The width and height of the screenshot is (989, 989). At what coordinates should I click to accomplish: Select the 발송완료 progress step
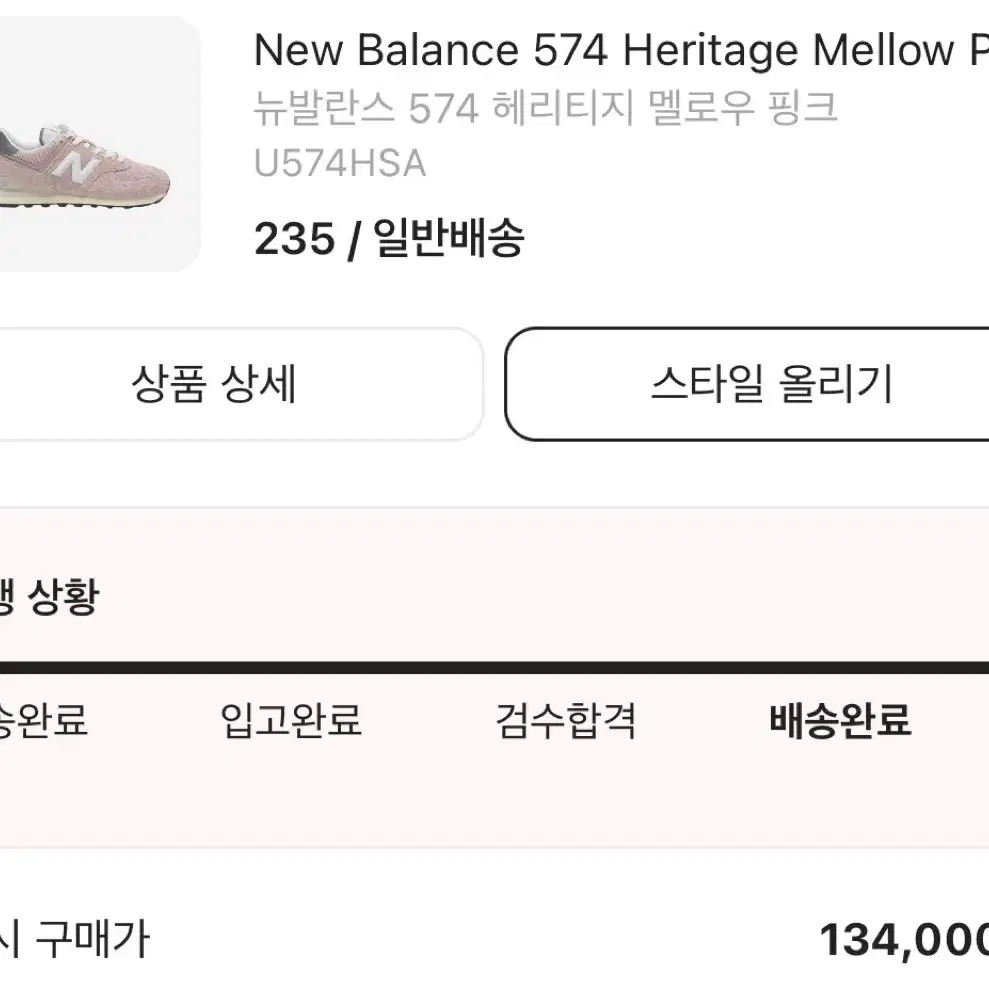[x=43, y=720]
